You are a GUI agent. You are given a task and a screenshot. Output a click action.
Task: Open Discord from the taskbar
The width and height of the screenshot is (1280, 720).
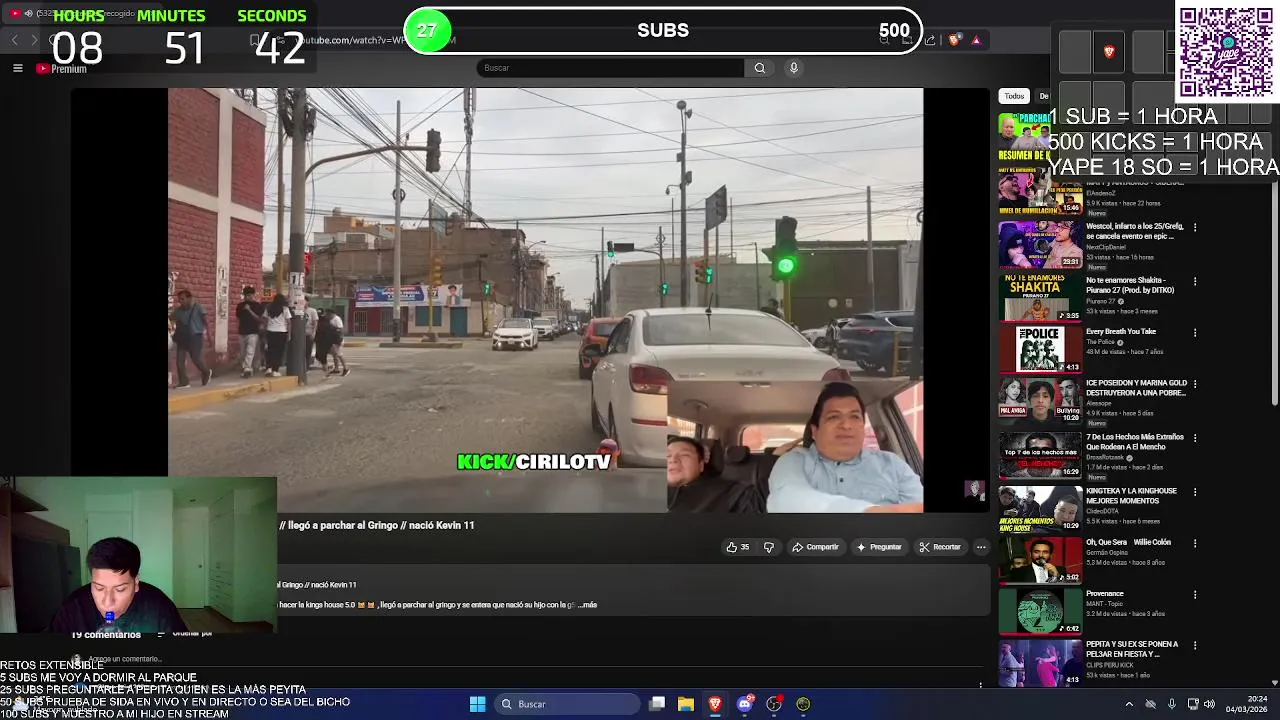point(744,704)
